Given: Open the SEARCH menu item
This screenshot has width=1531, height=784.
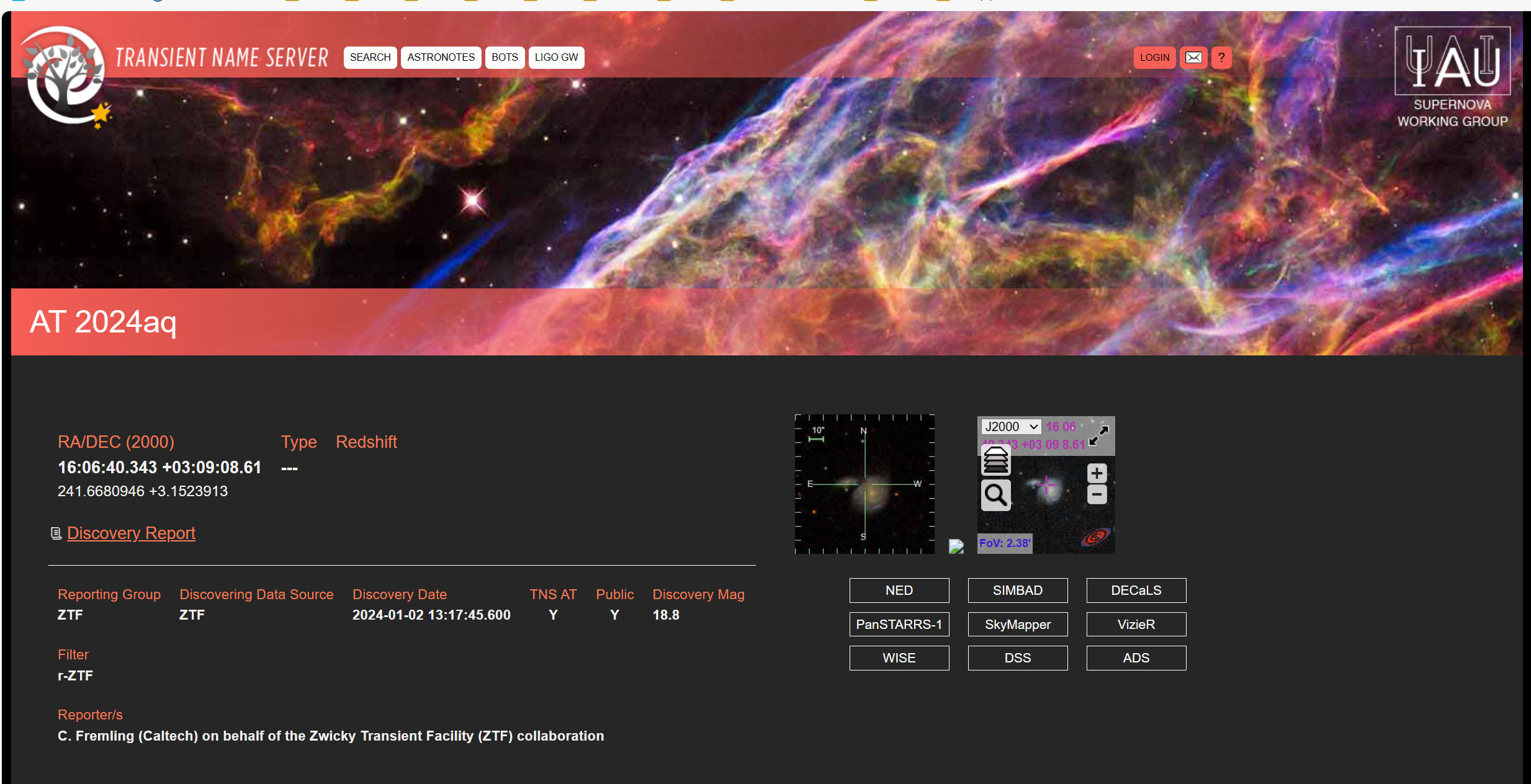Looking at the screenshot, I should pos(370,58).
